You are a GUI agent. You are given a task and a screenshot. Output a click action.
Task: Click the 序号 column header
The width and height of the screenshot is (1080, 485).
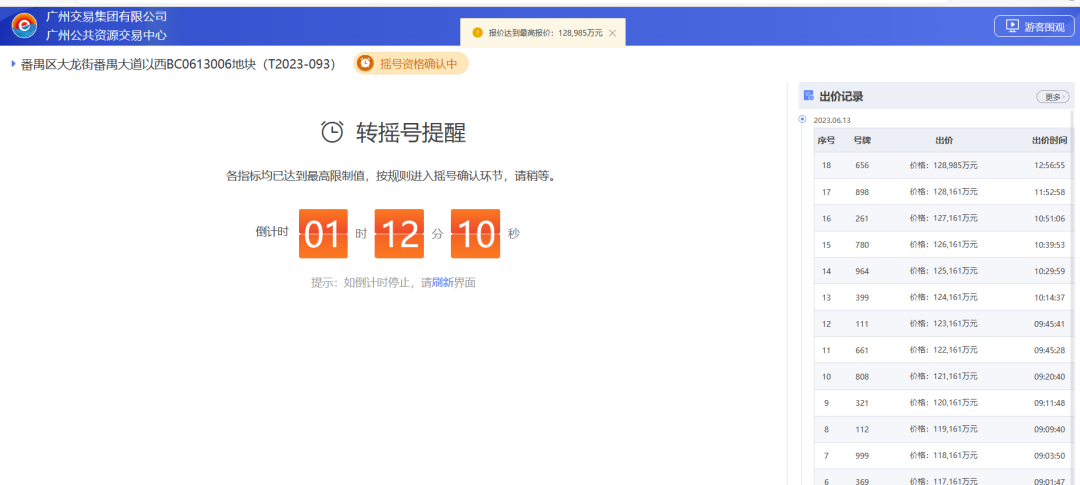click(x=826, y=141)
